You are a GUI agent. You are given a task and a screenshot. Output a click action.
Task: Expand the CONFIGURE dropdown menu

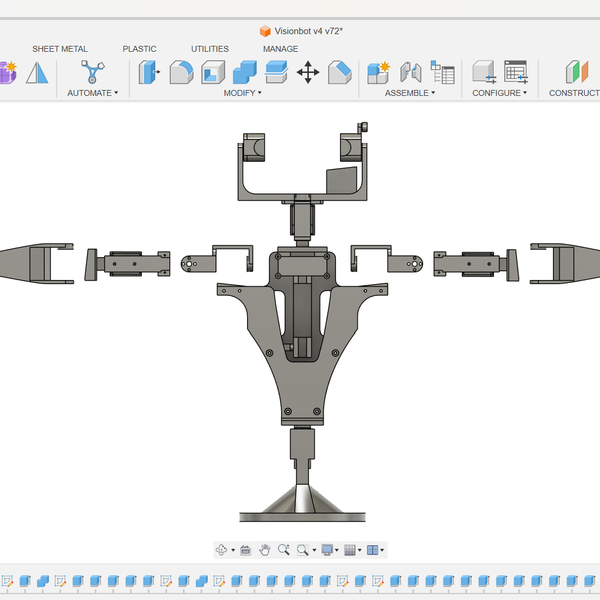click(499, 93)
